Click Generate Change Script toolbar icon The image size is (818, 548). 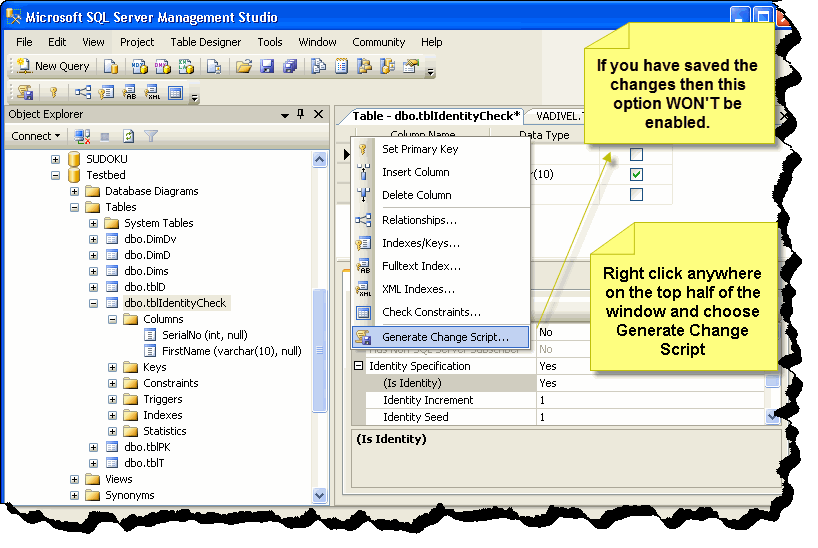25,93
